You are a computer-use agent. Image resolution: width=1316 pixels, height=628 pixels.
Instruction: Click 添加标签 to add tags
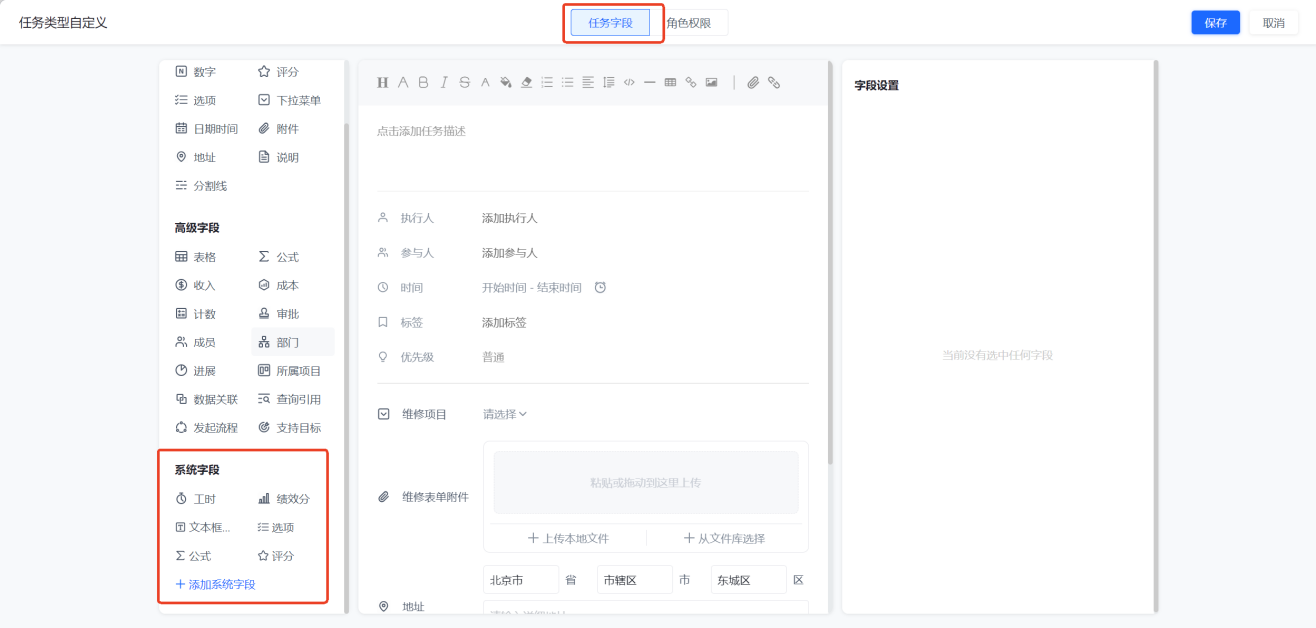click(x=504, y=323)
